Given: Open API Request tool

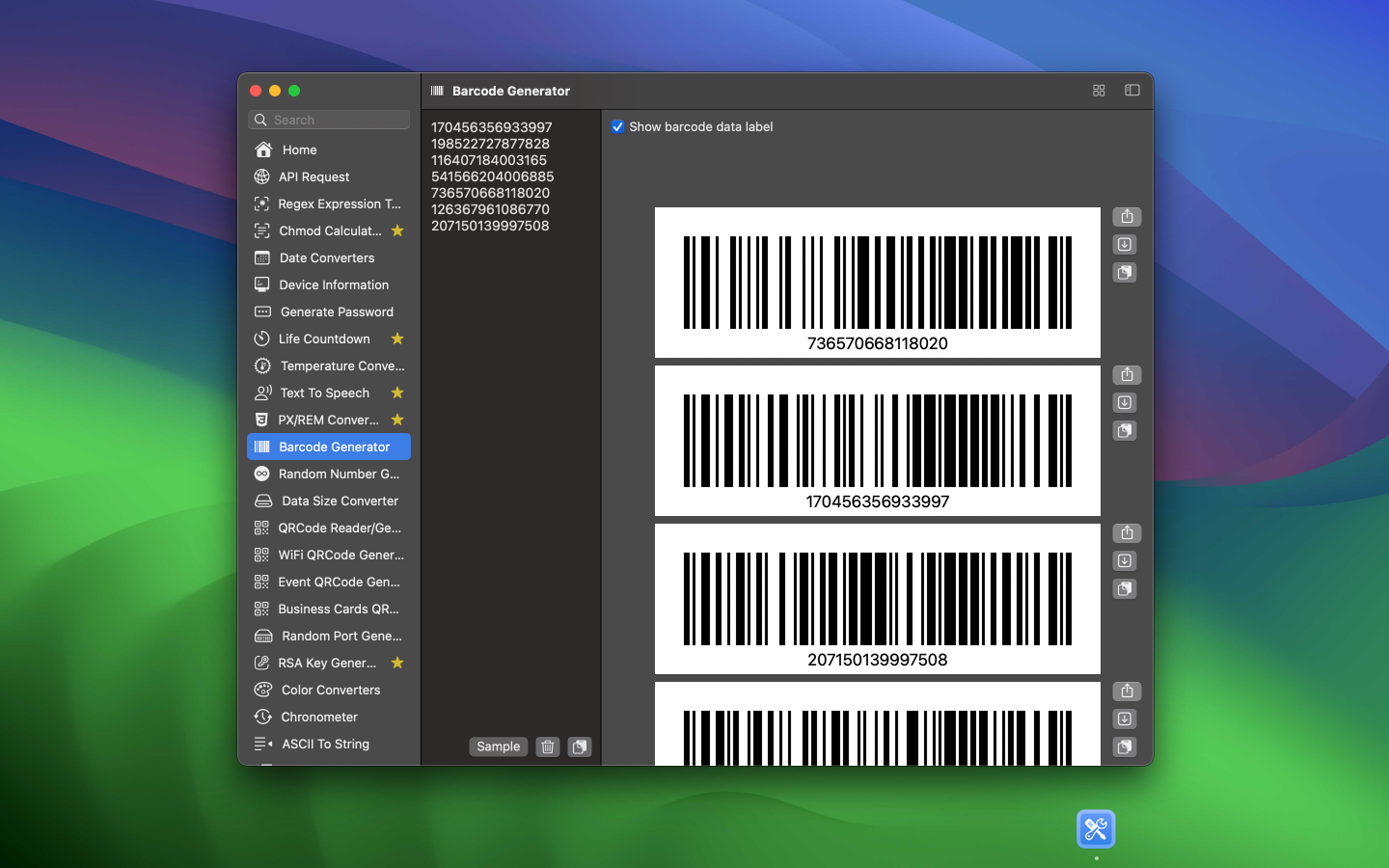Looking at the screenshot, I should [x=329, y=176].
